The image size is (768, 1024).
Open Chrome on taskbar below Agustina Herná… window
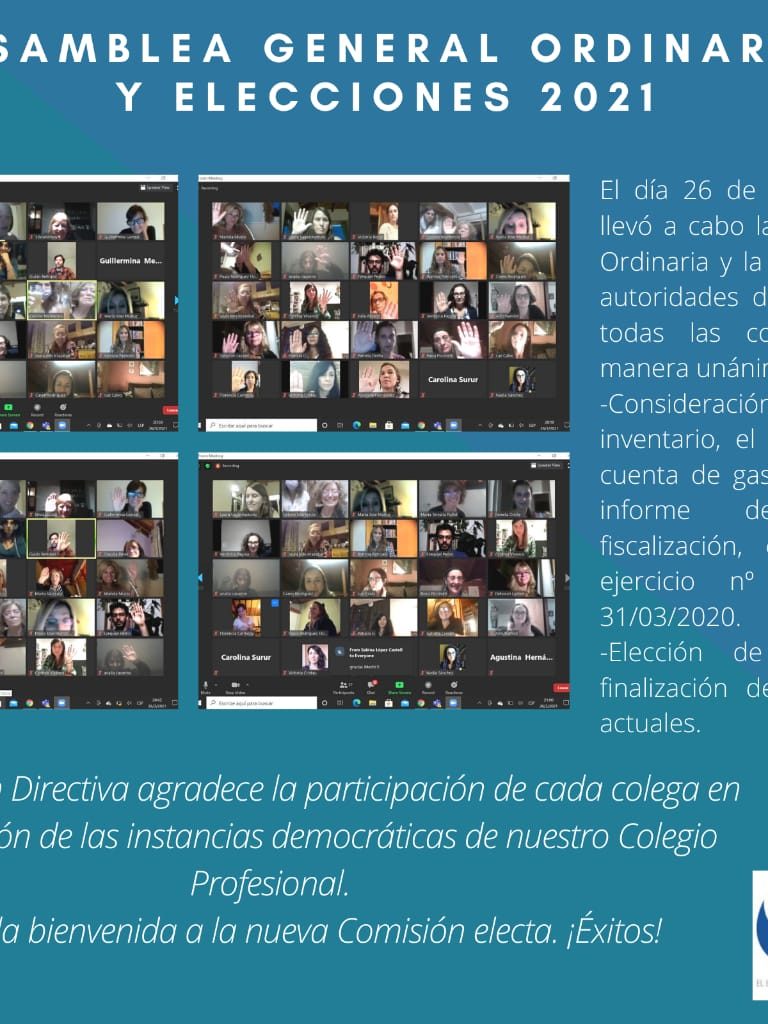point(421,703)
